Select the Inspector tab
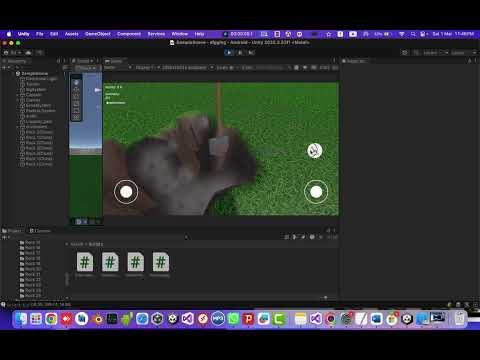The image size is (480, 360). point(355,61)
